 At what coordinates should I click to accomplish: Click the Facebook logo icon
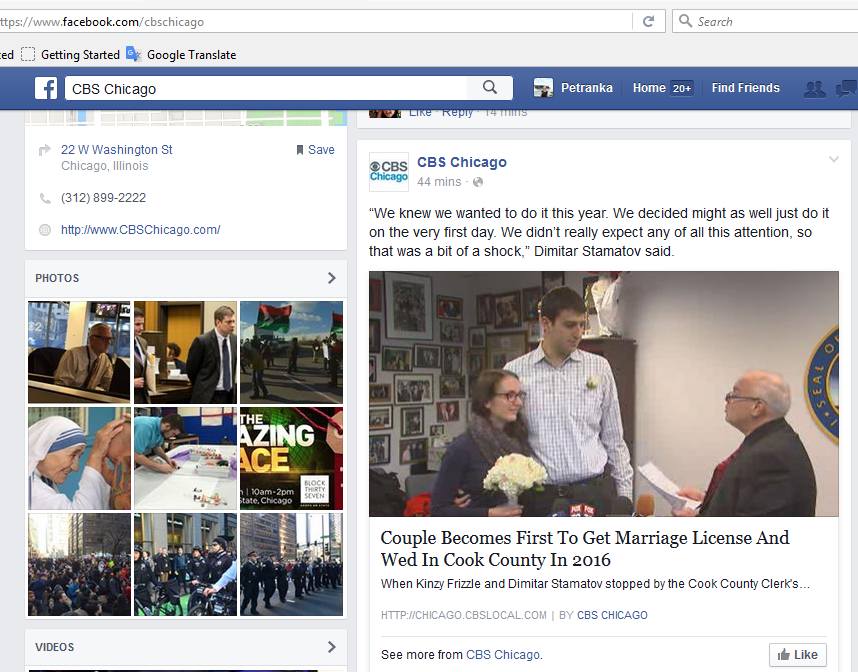pos(46,88)
